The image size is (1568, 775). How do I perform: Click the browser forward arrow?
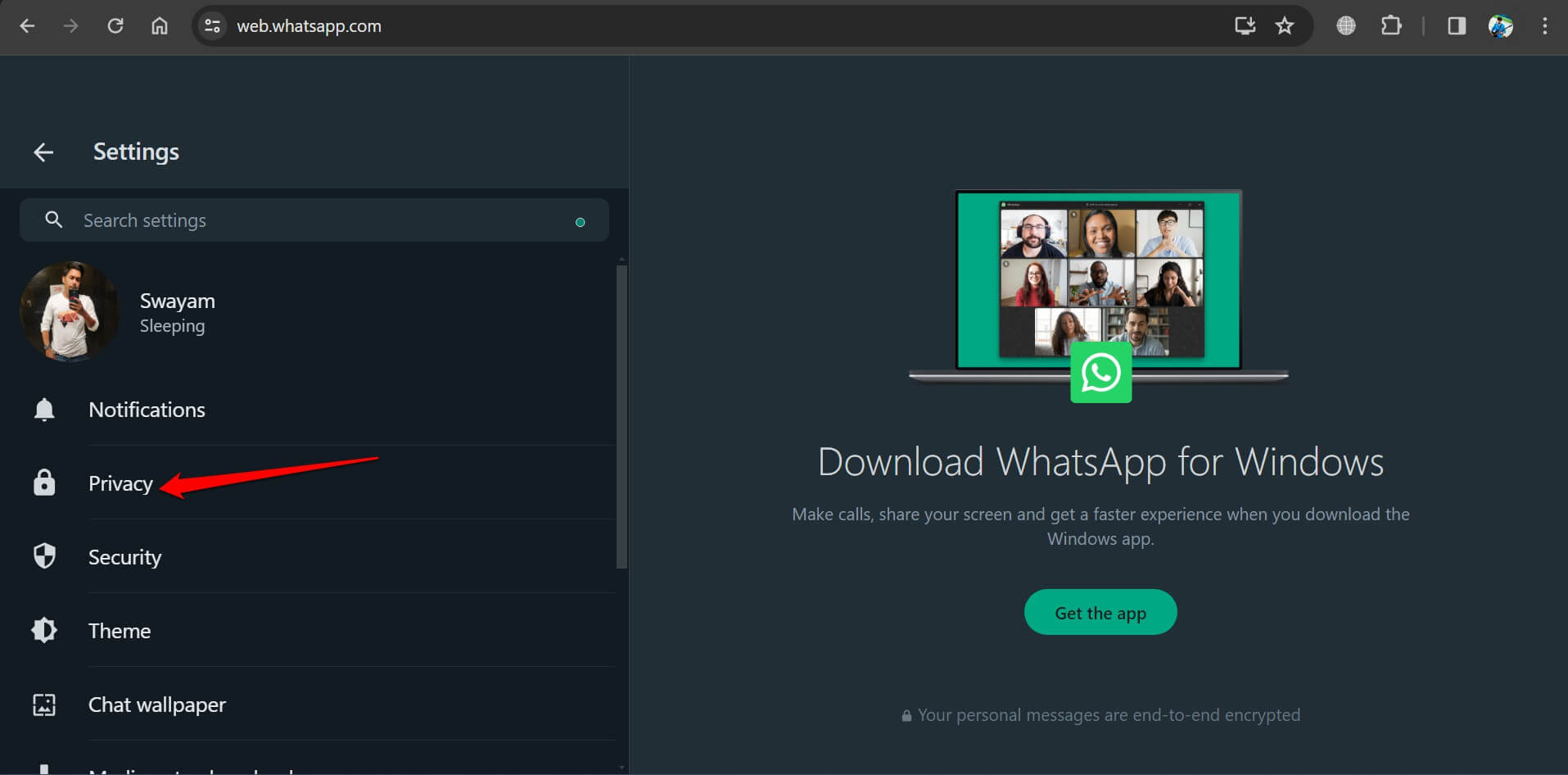pyautogui.click(x=71, y=26)
